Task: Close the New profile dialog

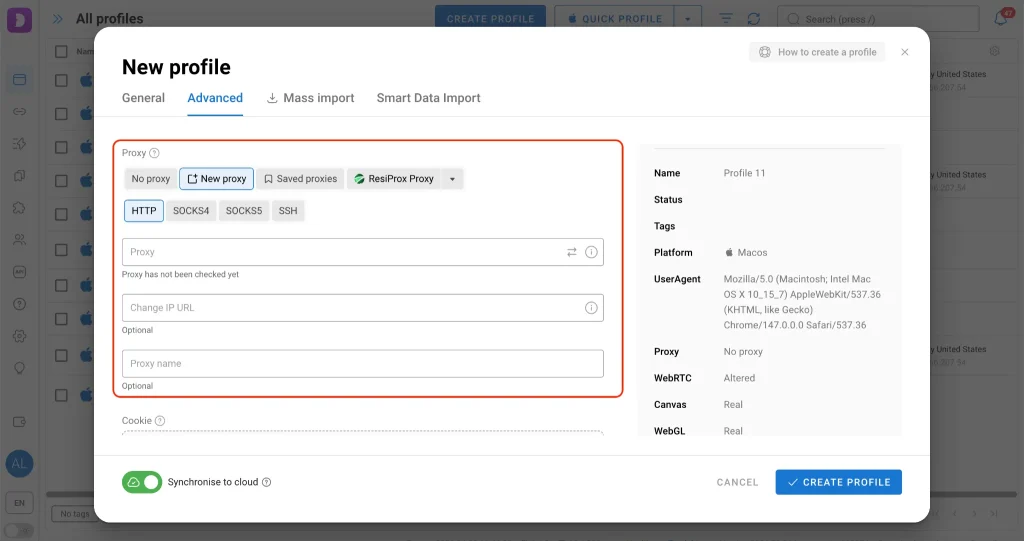Action: pos(905,52)
